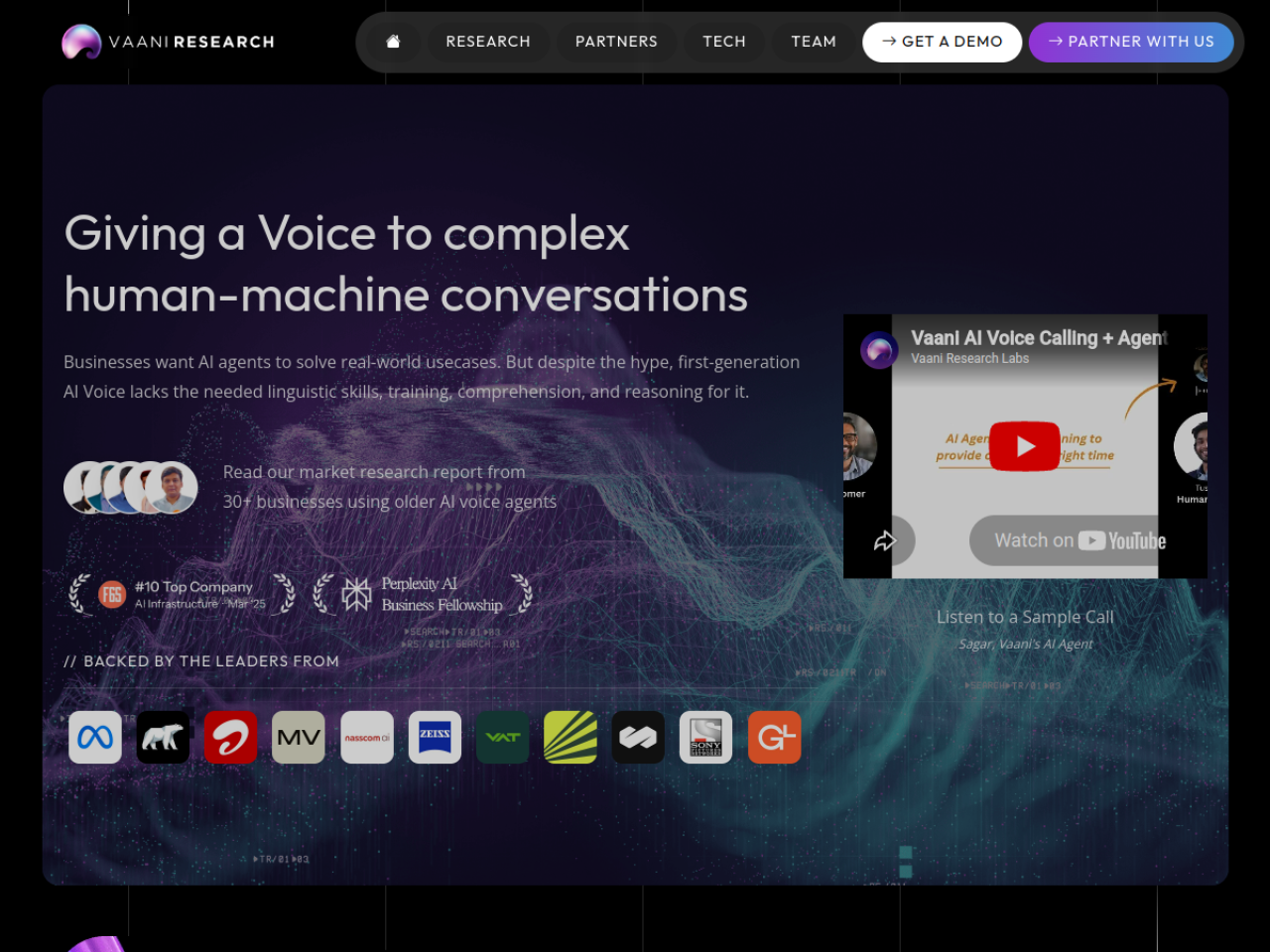Viewport: 1270px width, 952px height.
Task: Click the nasscom ai logo tile
Action: 367,737
